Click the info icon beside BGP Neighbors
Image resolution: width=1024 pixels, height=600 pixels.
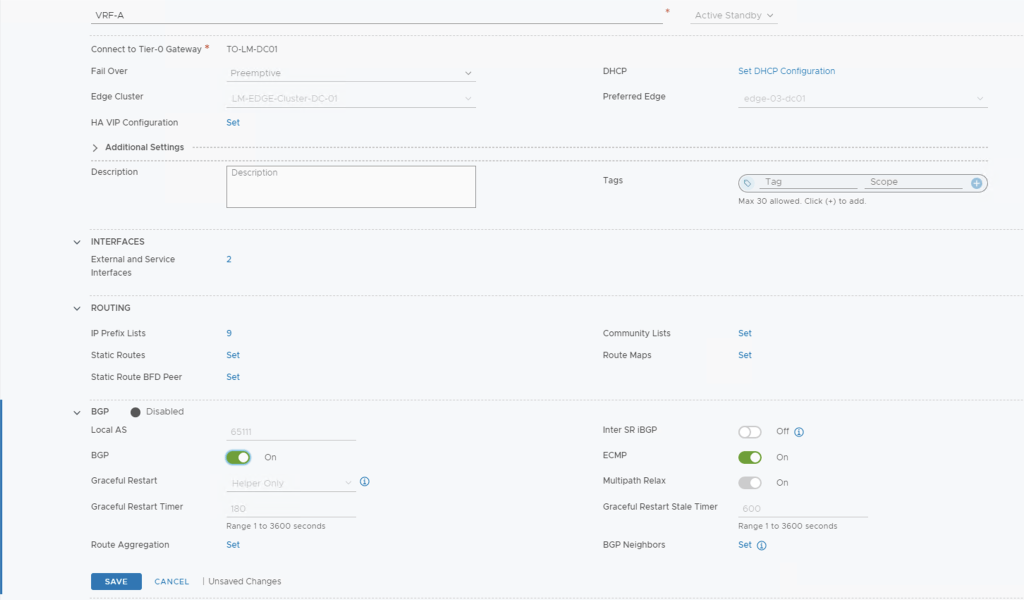click(762, 546)
